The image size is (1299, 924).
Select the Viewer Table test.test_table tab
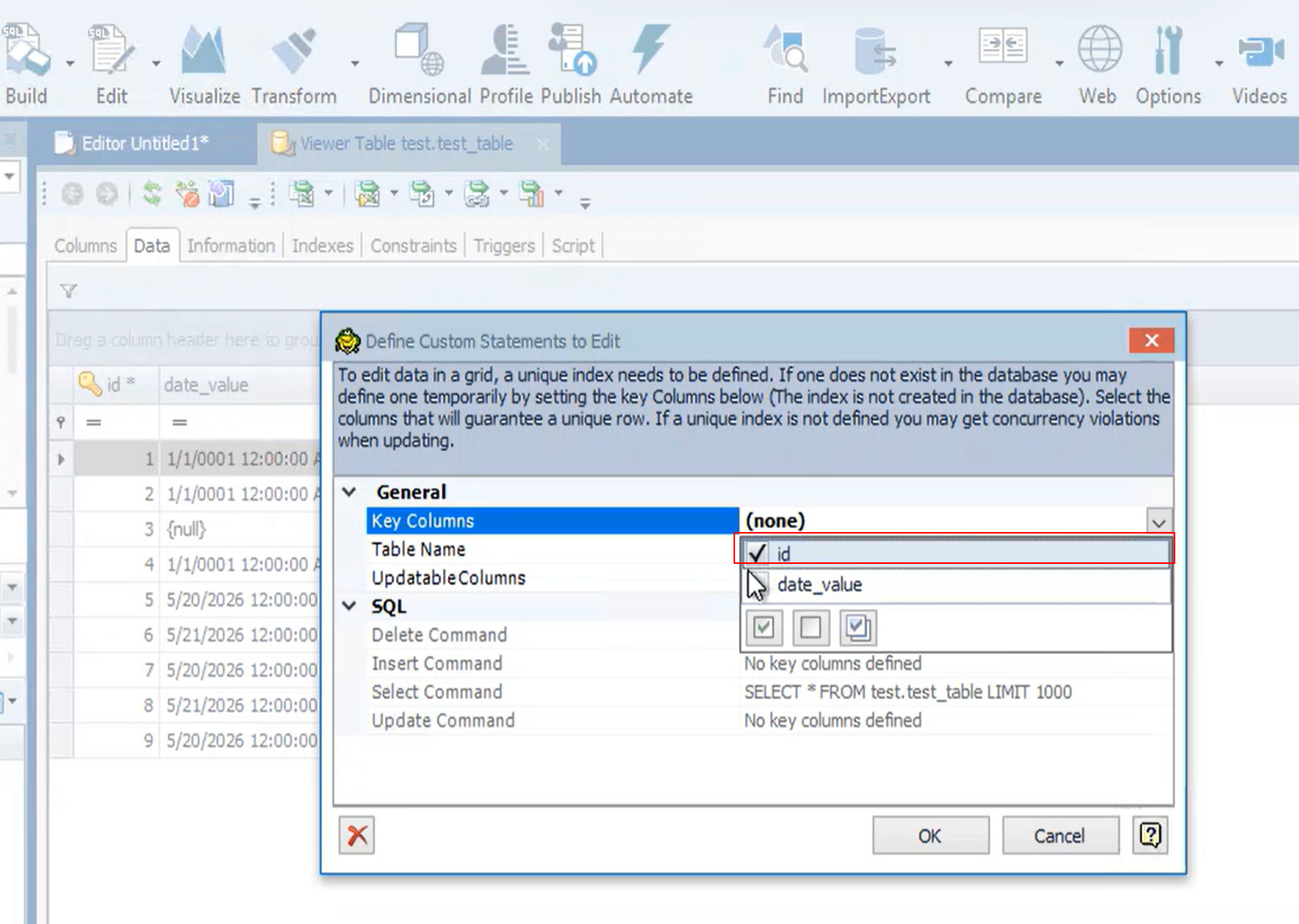point(406,143)
